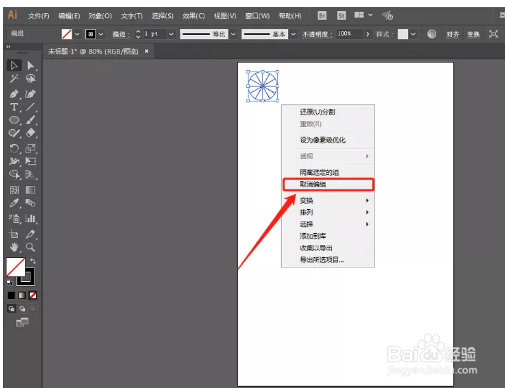Viewport: 505px width, 388px height.
Task: Open workspace layout switcher dropdown
Action: (x=363, y=15)
